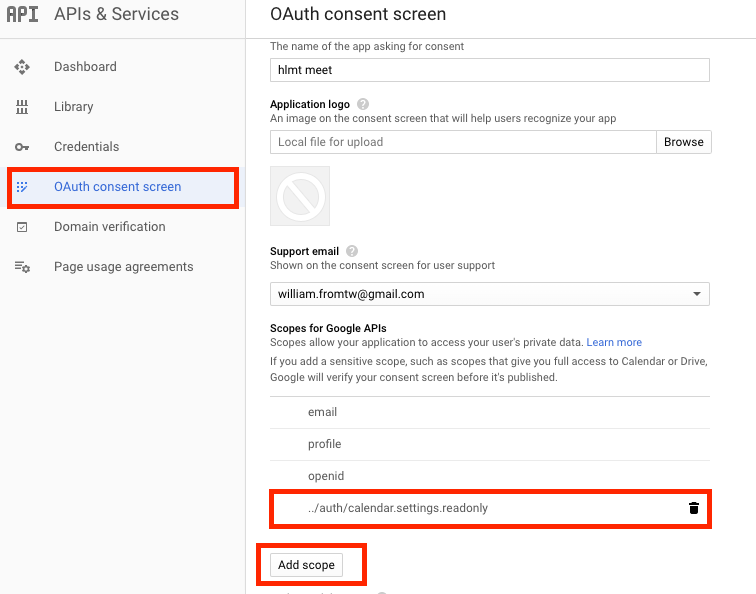Image resolution: width=756 pixels, height=594 pixels.
Task: Click the Domain verification checkbox icon
Action: 22,227
